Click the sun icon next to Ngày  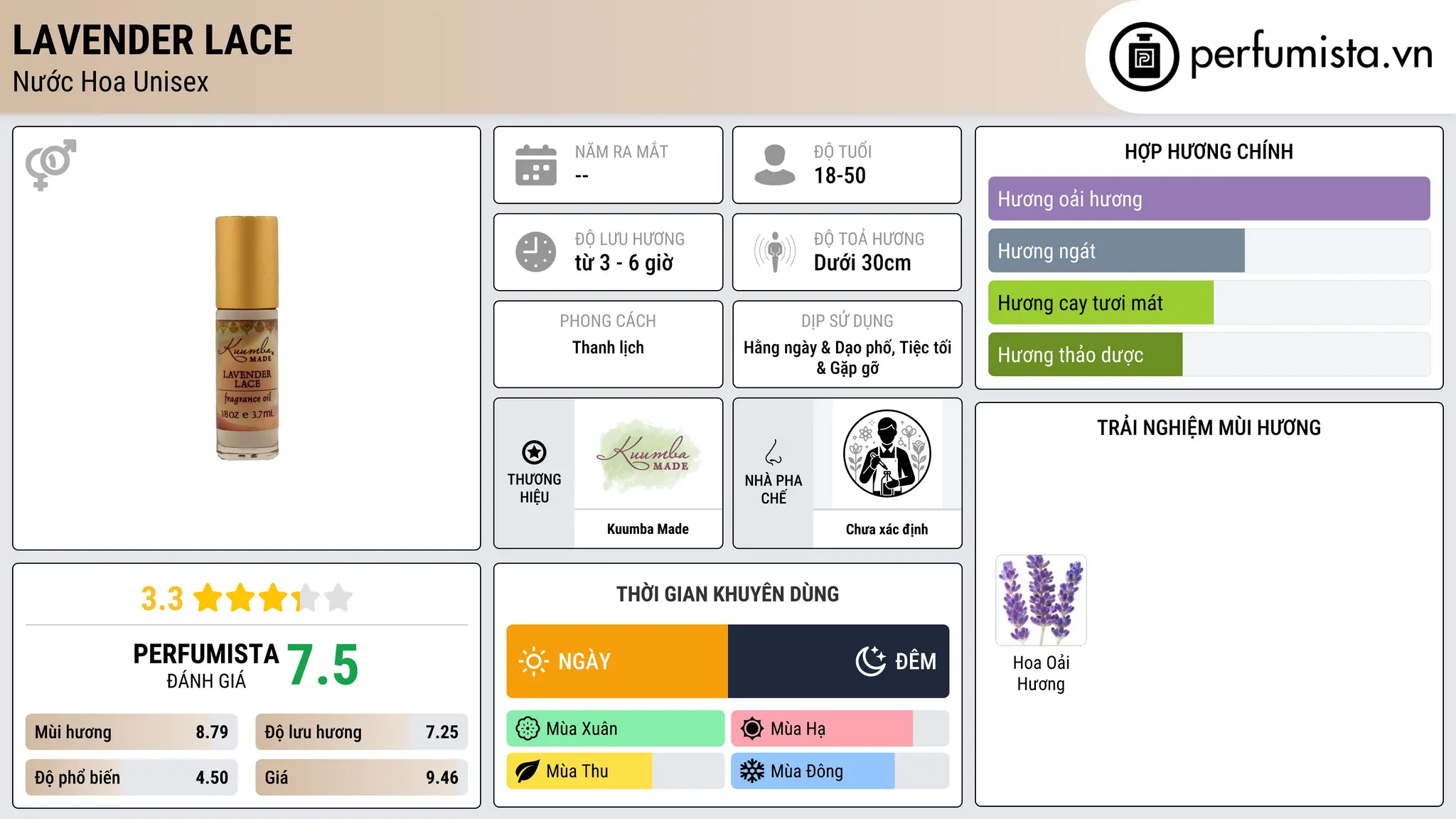(x=533, y=661)
